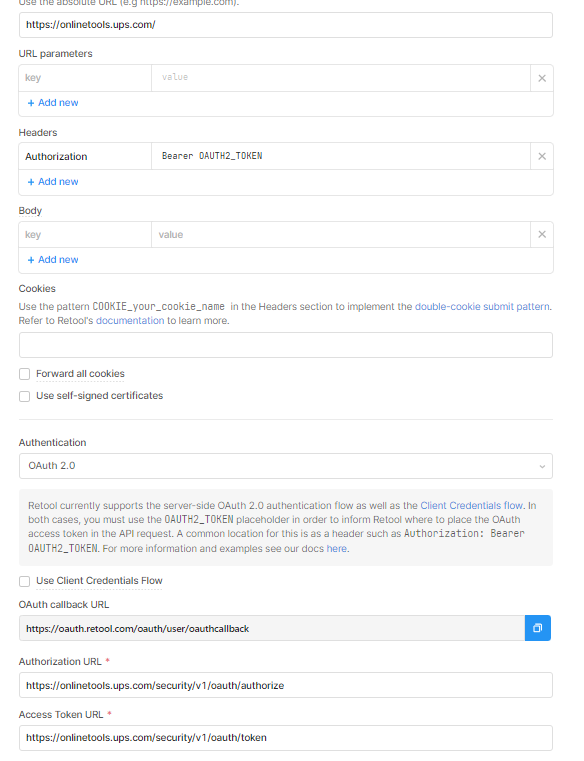Image resolution: width=584 pixels, height=761 pixels.
Task: Check Use self-signed certificates
Action: [x=24, y=396]
